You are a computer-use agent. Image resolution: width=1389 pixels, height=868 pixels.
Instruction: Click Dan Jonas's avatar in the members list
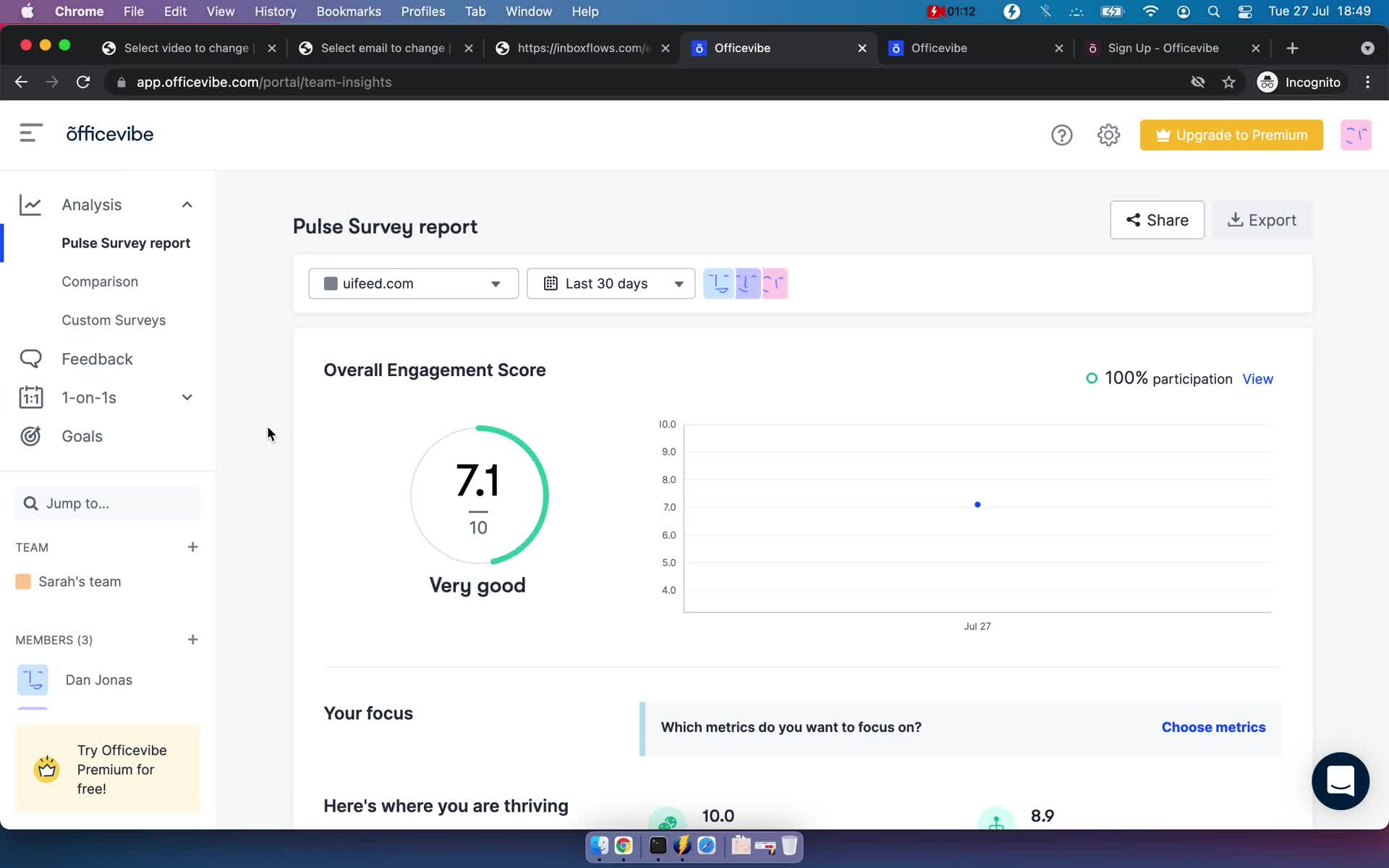click(33, 680)
